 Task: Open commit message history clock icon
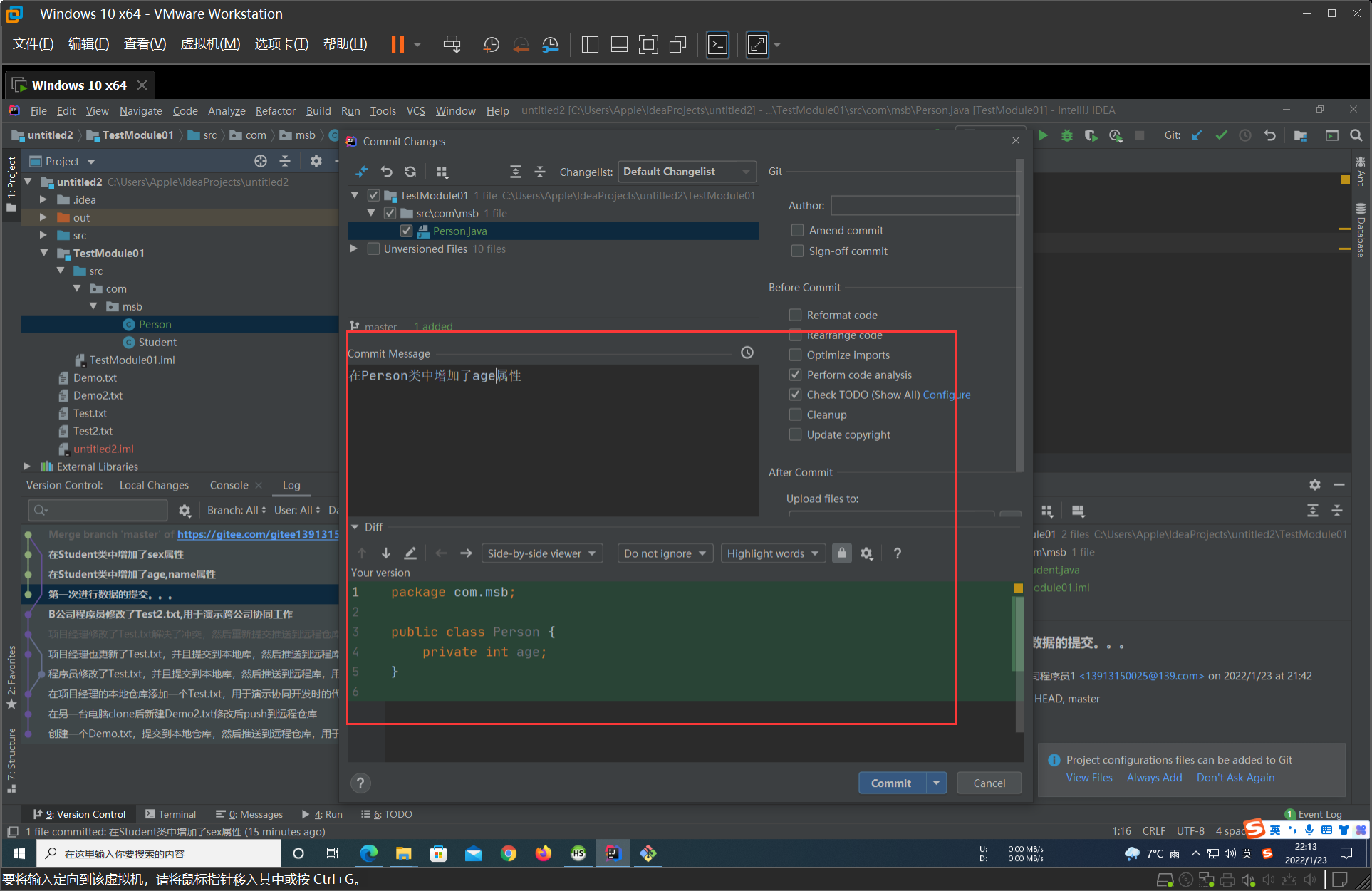point(747,353)
